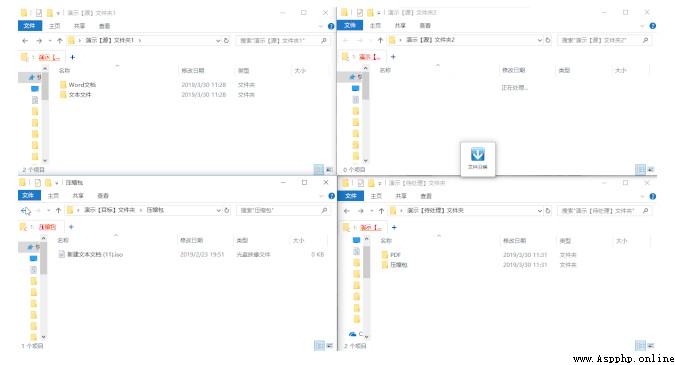Open quick access toolbar dropdown in top-left titlebar
Image resolution: width=675 pixels, height=365 pixels.
(x=58, y=13)
